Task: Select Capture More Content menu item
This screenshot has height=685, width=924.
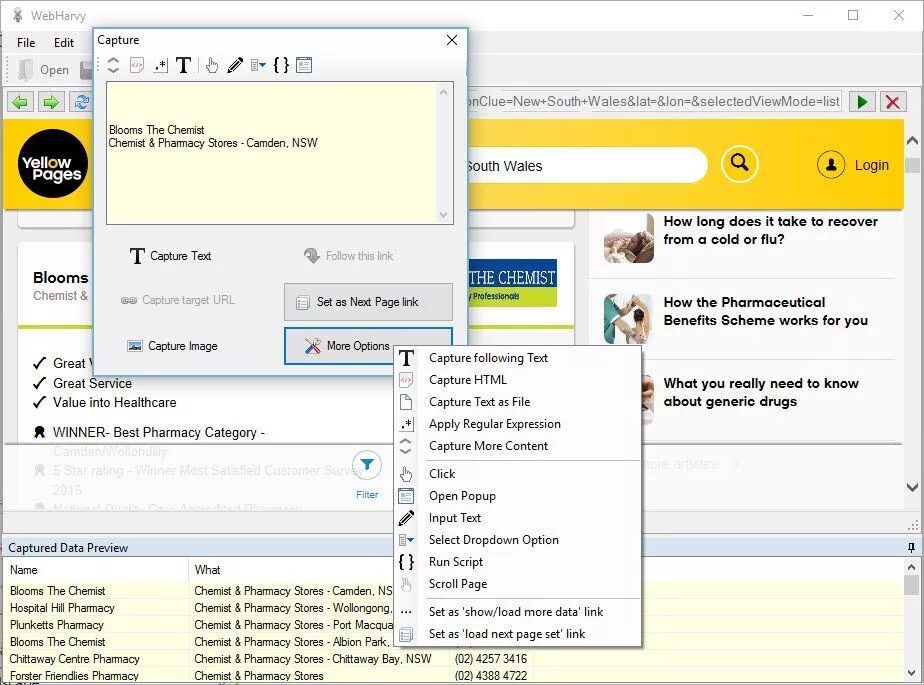Action: 517,446
